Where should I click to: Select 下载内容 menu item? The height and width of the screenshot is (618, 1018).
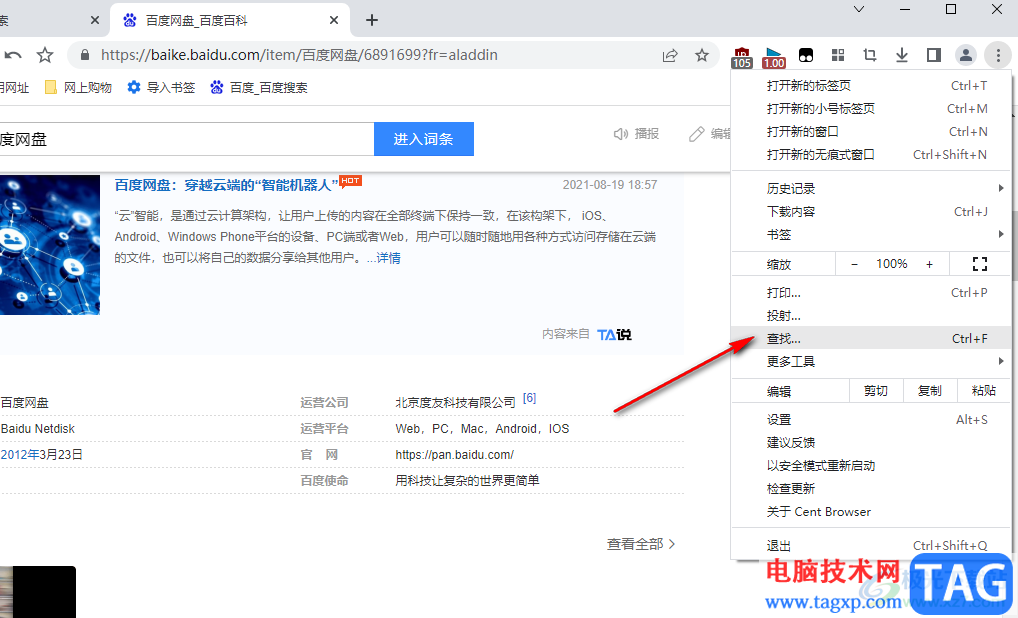coord(871,212)
